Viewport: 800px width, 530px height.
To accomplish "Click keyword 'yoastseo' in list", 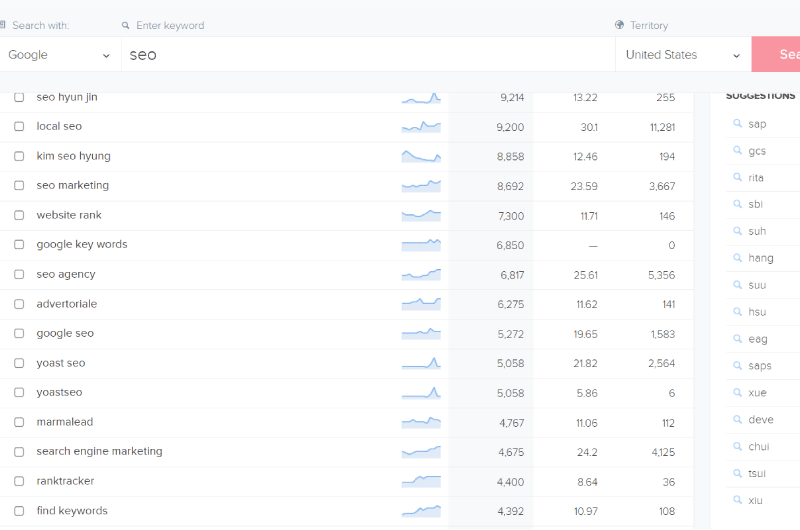I will (59, 392).
